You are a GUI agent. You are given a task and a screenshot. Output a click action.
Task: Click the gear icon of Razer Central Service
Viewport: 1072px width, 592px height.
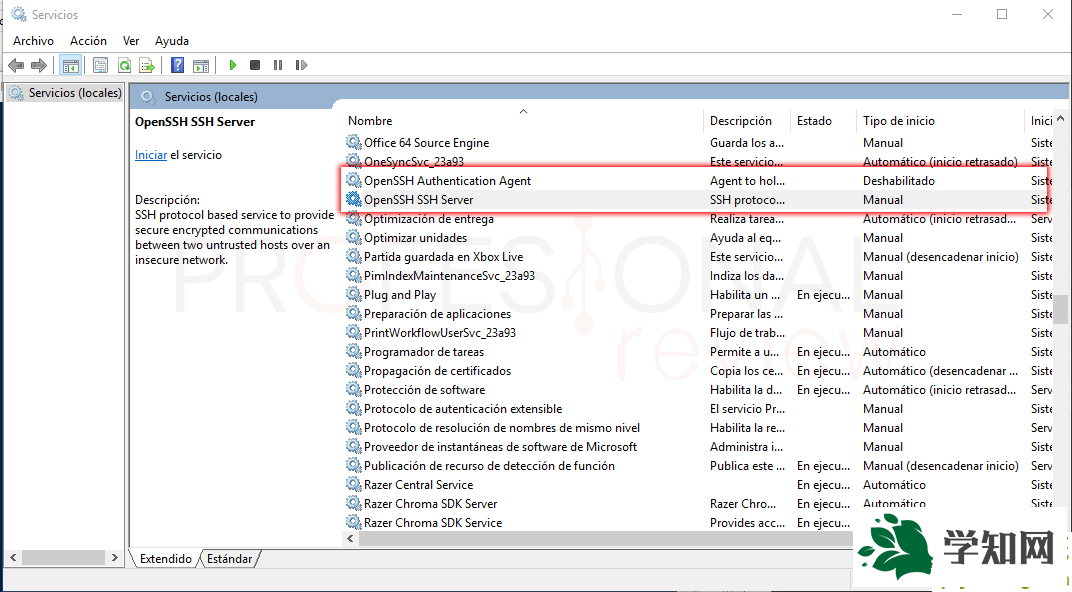pos(353,485)
